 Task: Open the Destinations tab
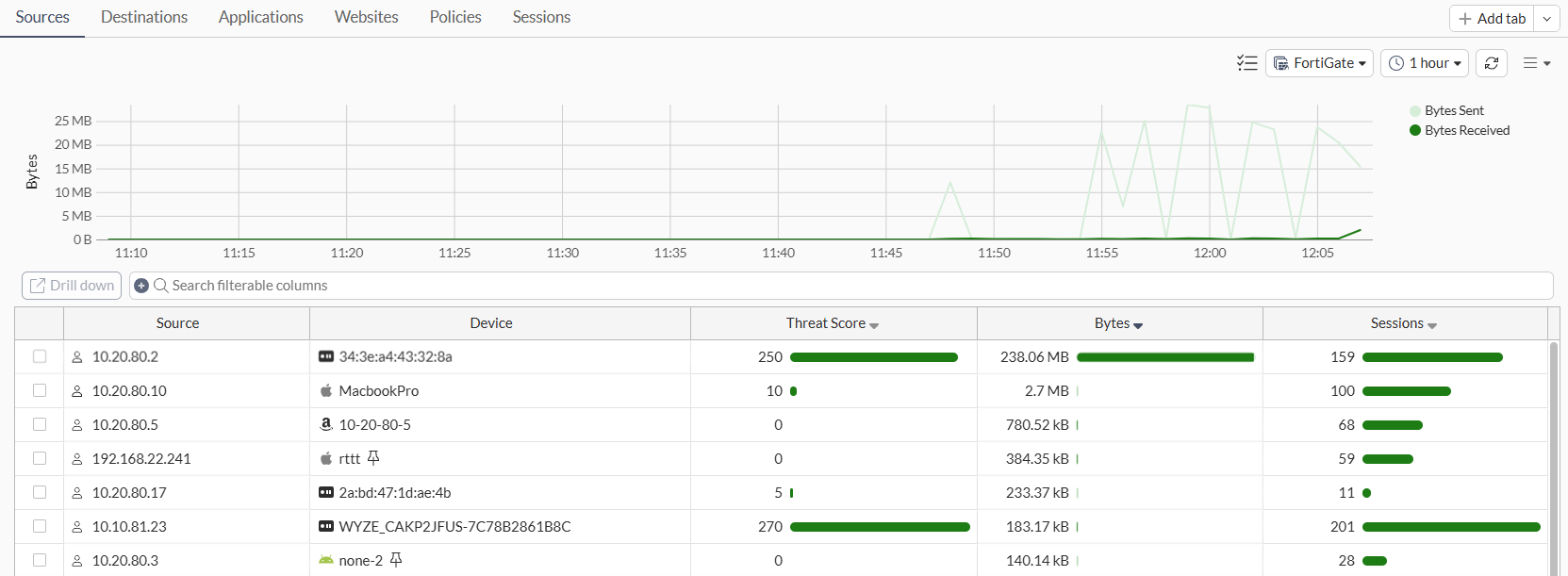[144, 17]
